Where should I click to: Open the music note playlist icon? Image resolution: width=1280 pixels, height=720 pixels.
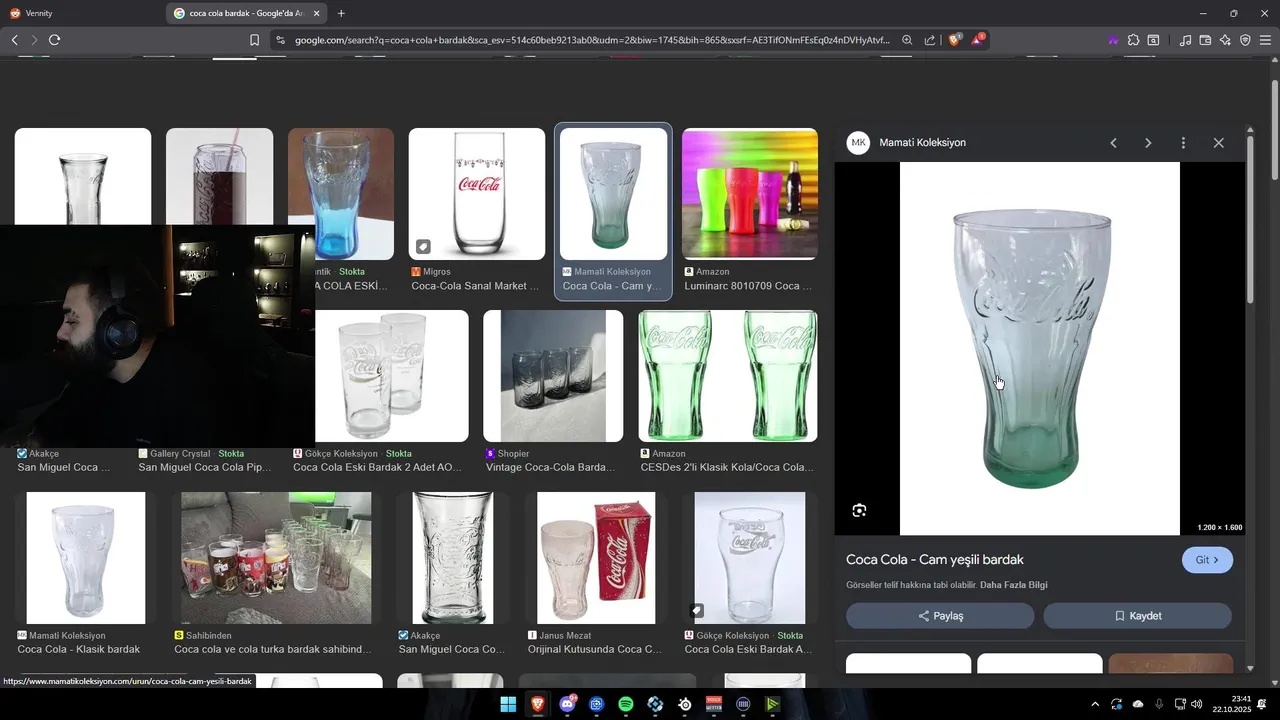[x=1186, y=40]
